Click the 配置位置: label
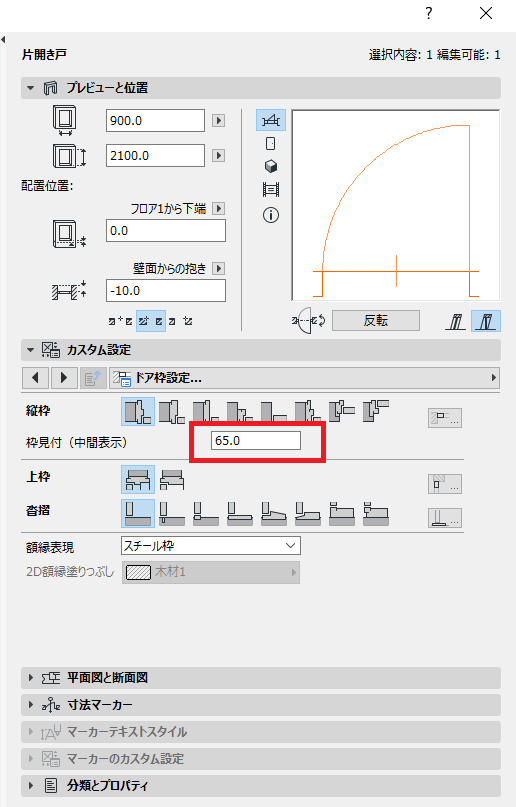Image resolution: width=516 pixels, height=807 pixels. (47, 186)
